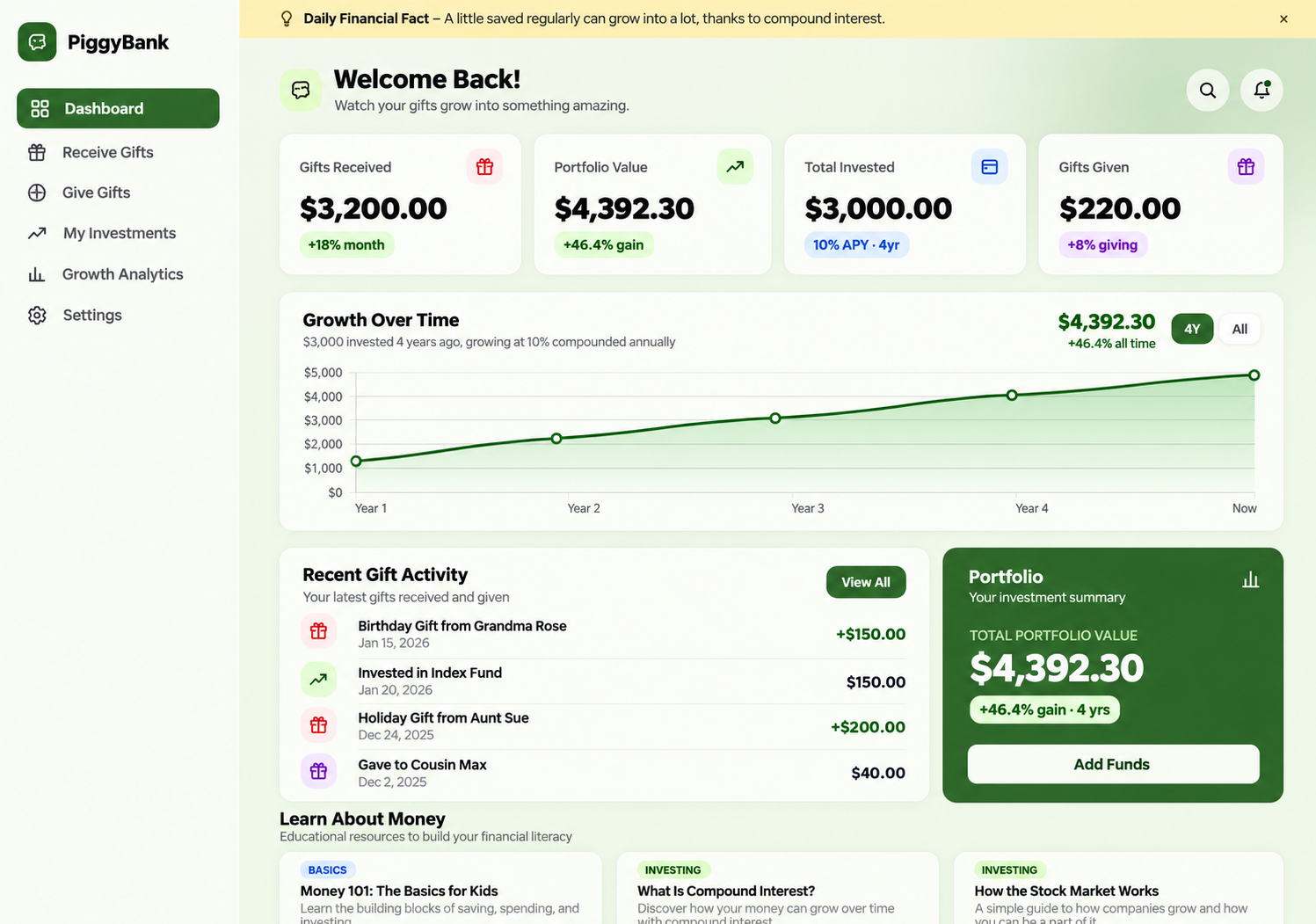The height and width of the screenshot is (924, 1316).
Task: Click View All in Recent Gift Activity
Action: click(866, 582)
